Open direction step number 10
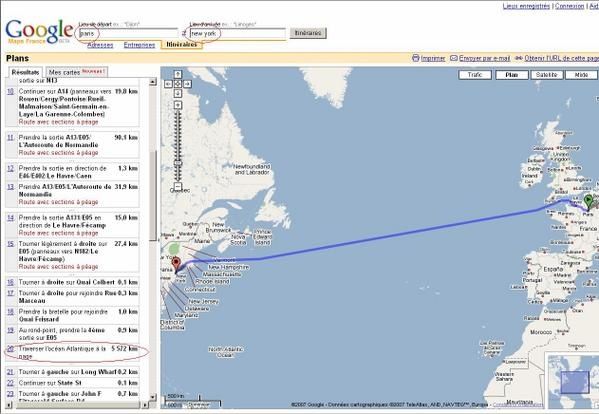The image size is (599, 414). click(x=10, y=92)
